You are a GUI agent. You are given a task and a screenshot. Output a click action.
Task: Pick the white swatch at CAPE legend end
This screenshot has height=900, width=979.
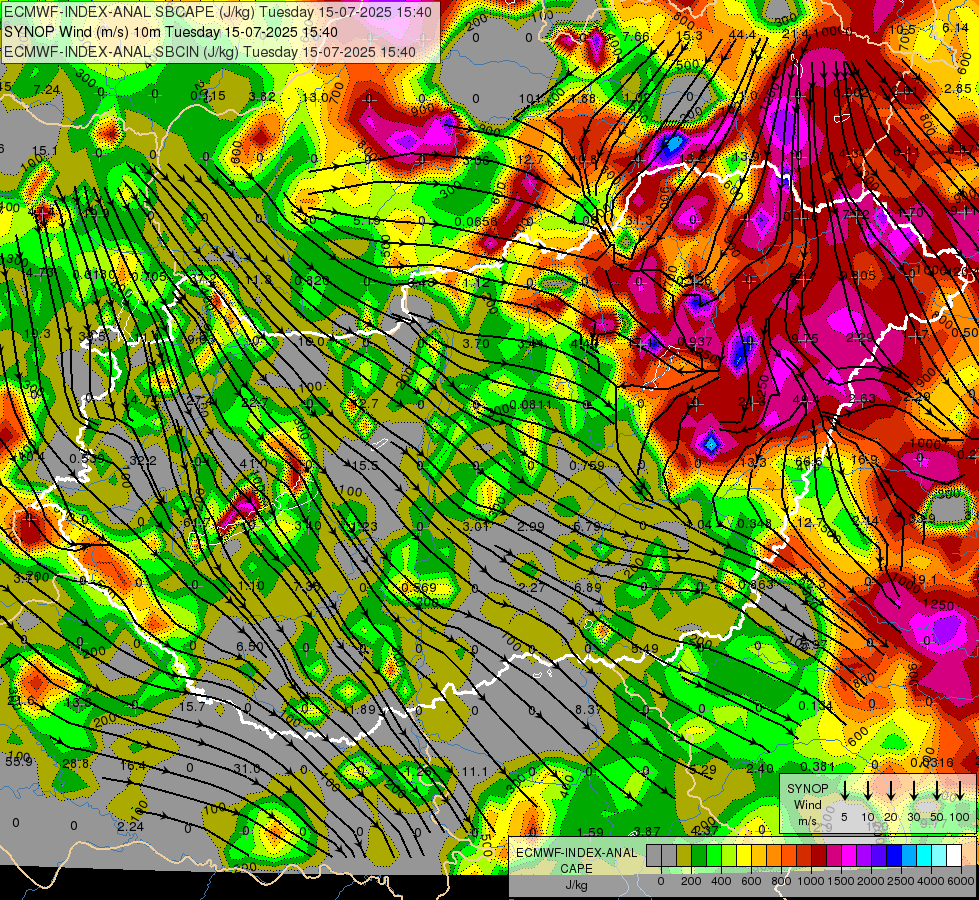click(x=955, y=855)
